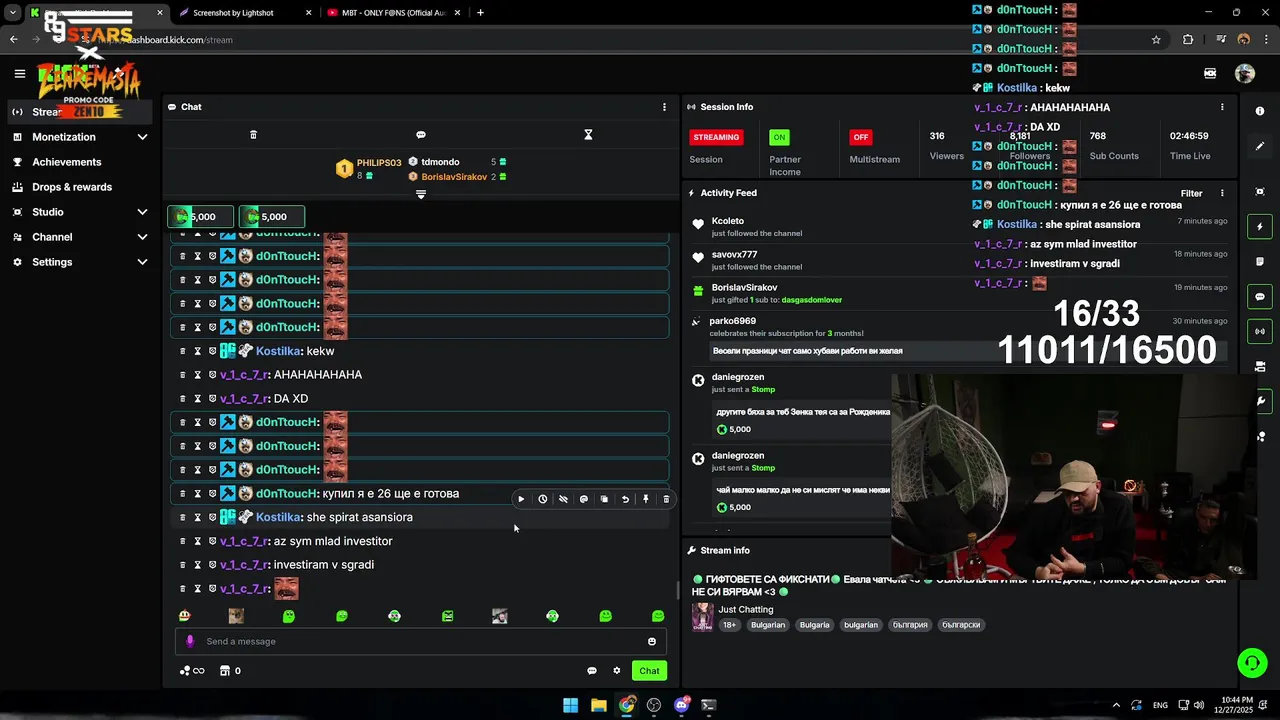The width and height of the screenshot is (1280, 720).
Task: Expand the Monetization sidebar section
Action: pyautogui.click(x=142, y=137)
